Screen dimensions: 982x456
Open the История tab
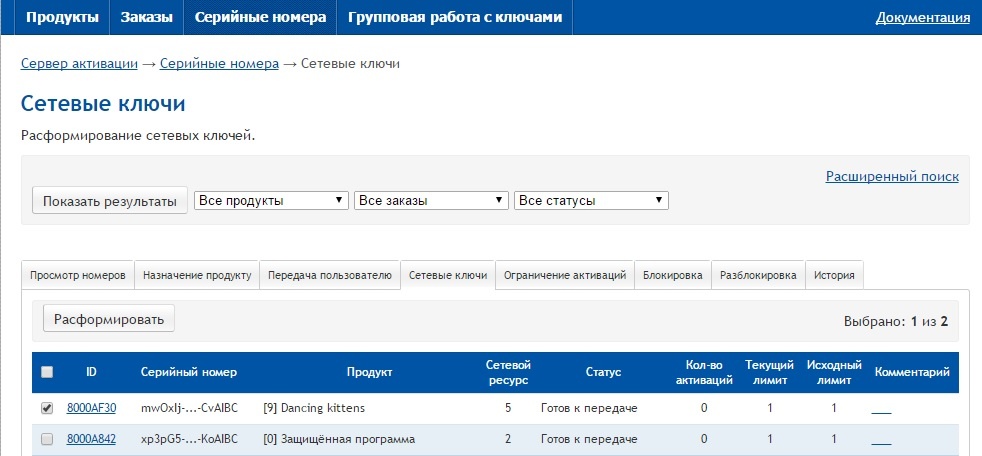(x=834, y=275)
